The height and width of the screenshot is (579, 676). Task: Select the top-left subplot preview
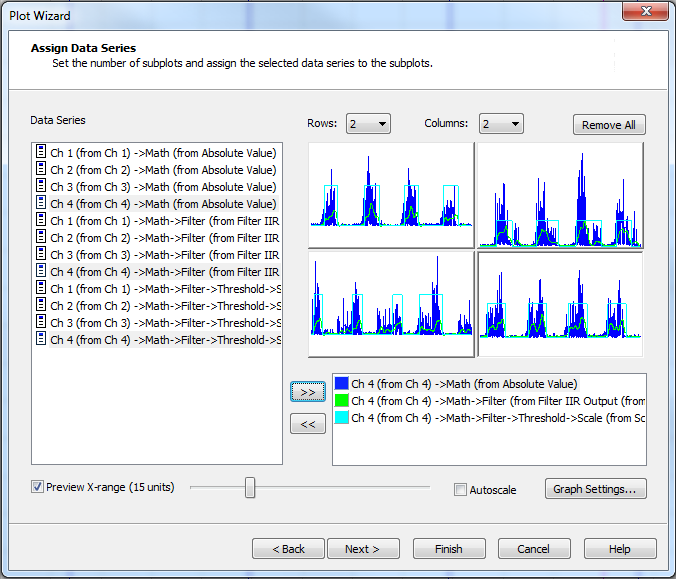tap(391, 194)
